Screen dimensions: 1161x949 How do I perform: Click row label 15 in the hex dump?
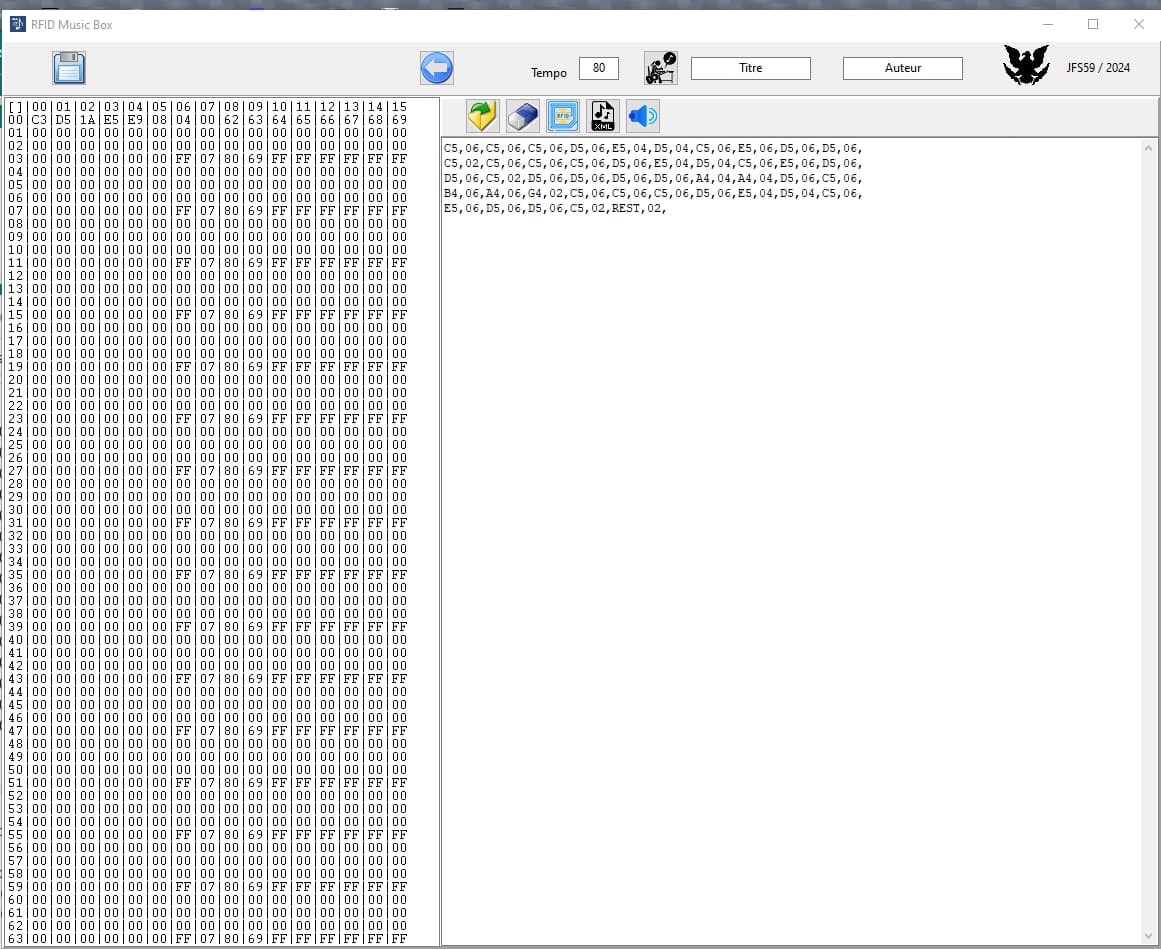[x=16, y=315]
